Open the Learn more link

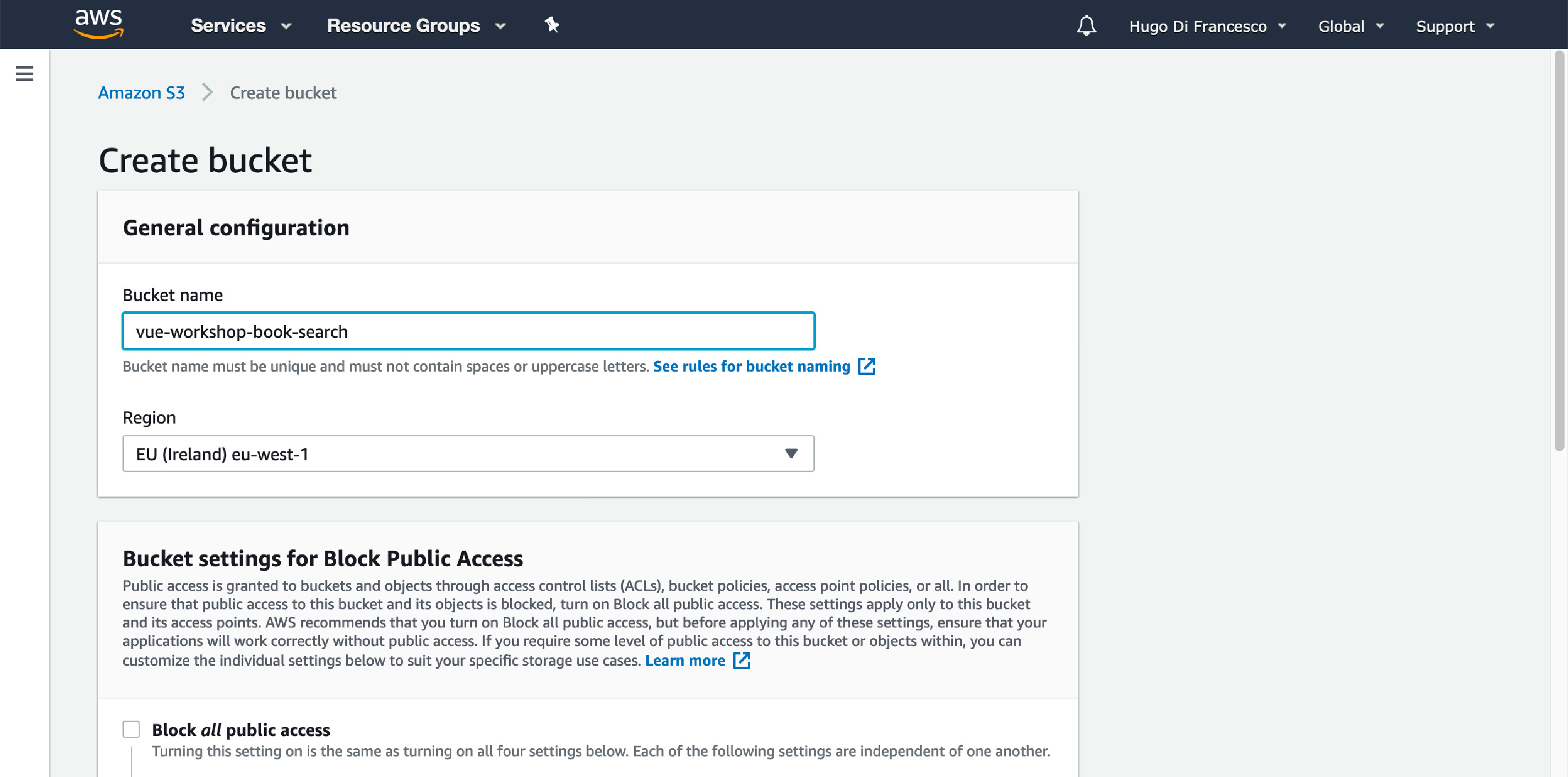[685, 660]
